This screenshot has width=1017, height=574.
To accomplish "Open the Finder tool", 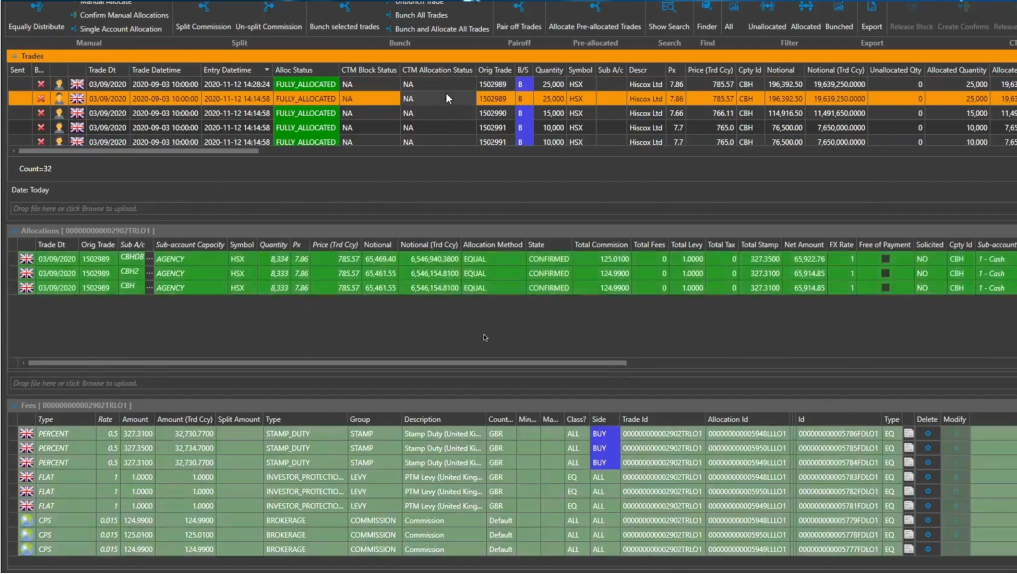I will pyautogui.click(x=706, y=16).
